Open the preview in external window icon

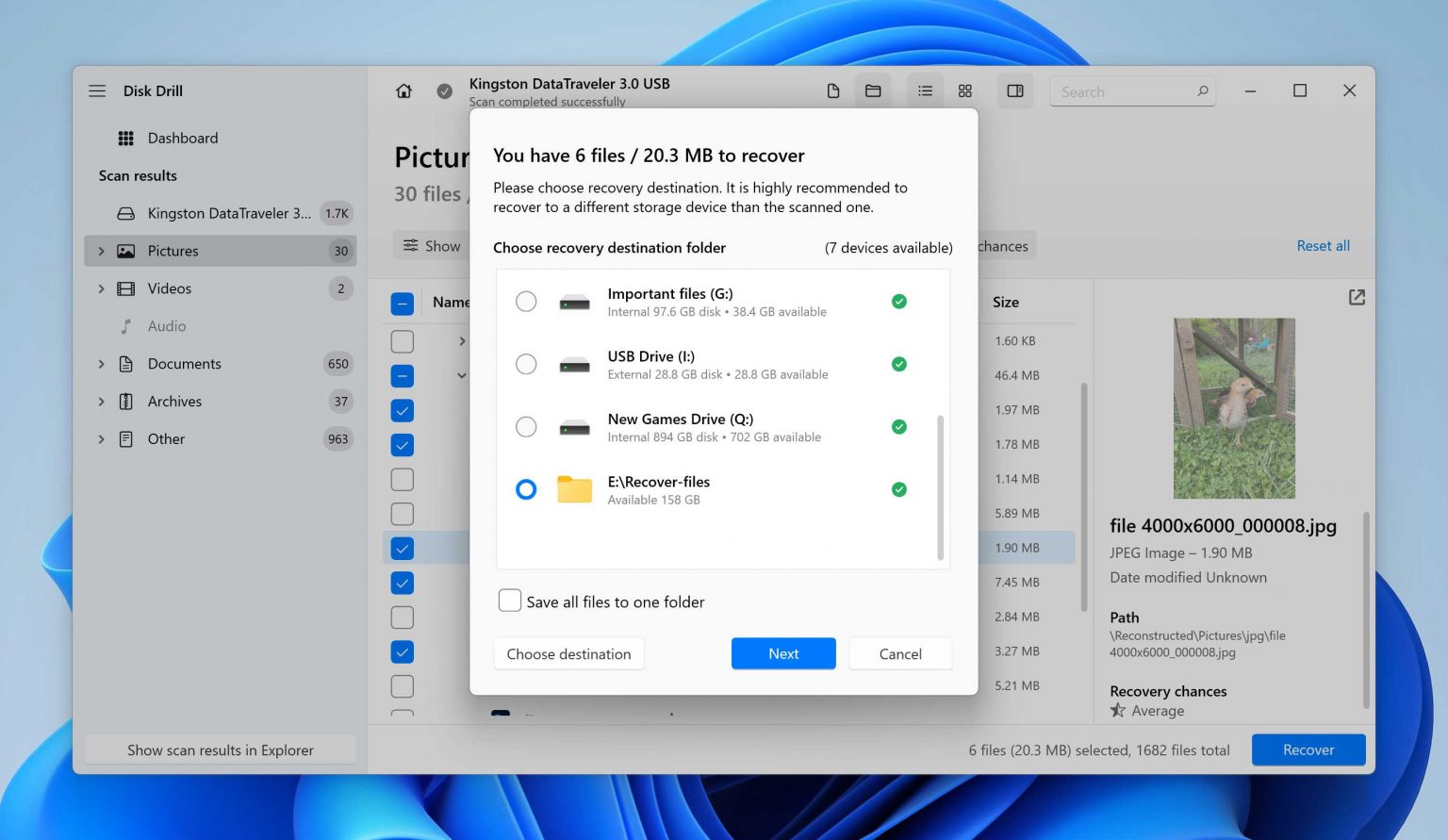[1356, 297]
